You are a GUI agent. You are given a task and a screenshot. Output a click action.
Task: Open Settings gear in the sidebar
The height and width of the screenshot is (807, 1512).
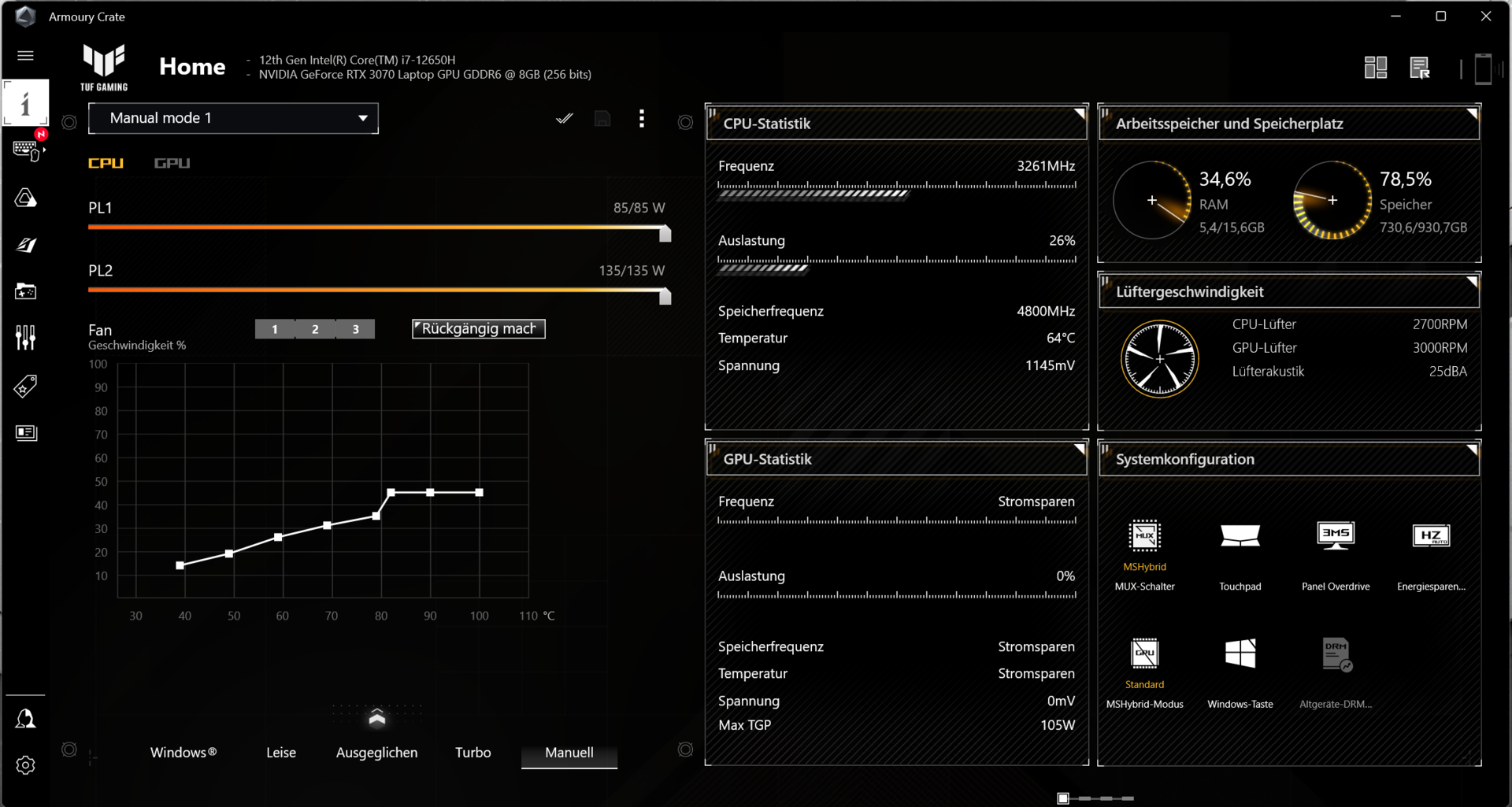(x=25, y=765)
